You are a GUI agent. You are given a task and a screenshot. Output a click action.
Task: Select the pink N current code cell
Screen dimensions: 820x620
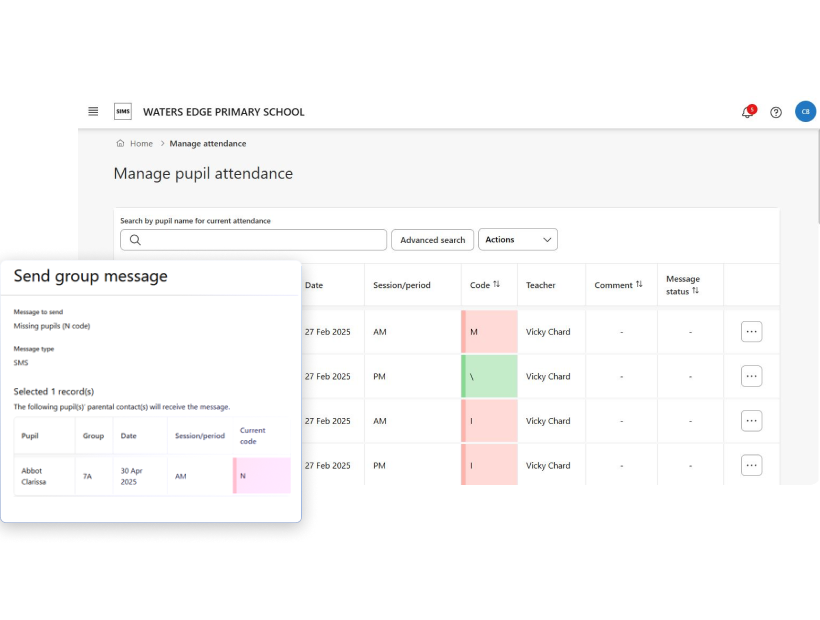click(262, 476)
